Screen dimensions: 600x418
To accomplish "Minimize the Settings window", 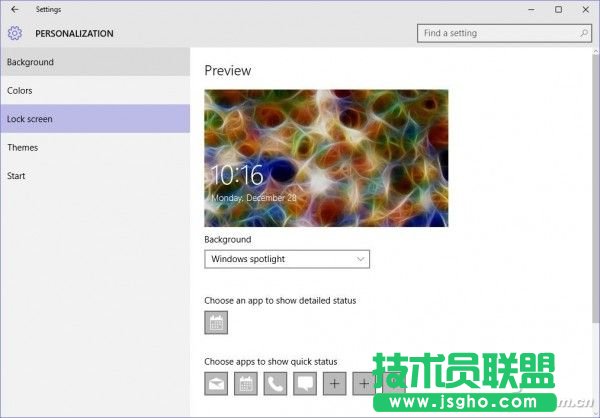I will (530, 9).
